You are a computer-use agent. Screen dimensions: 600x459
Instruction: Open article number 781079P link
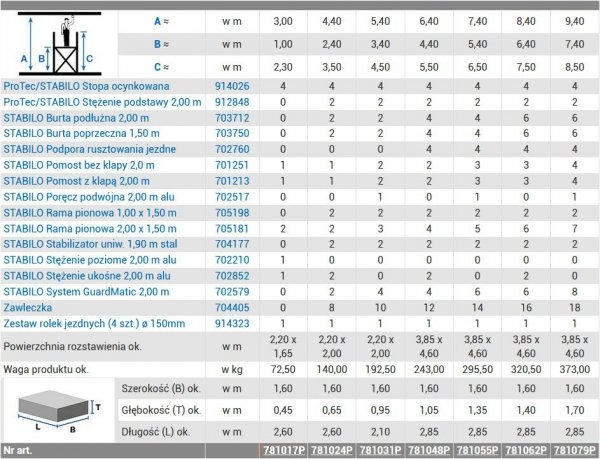tap(575, 451)
